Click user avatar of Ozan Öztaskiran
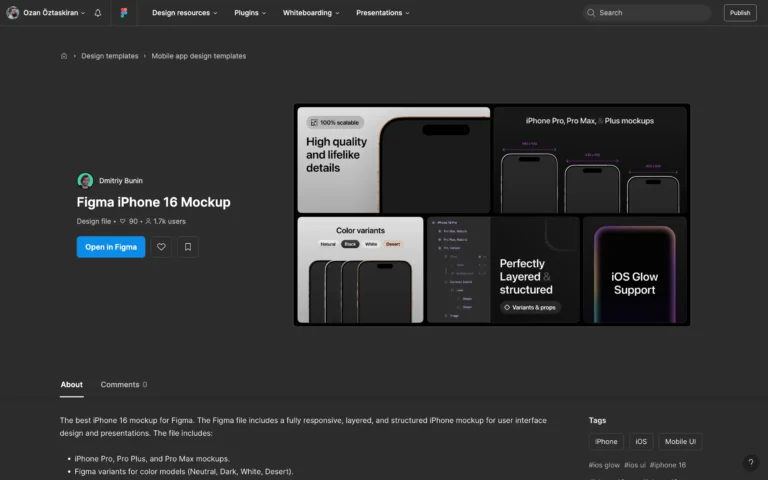The width and height of the screenshot is (768, 480). click(13, 13)
